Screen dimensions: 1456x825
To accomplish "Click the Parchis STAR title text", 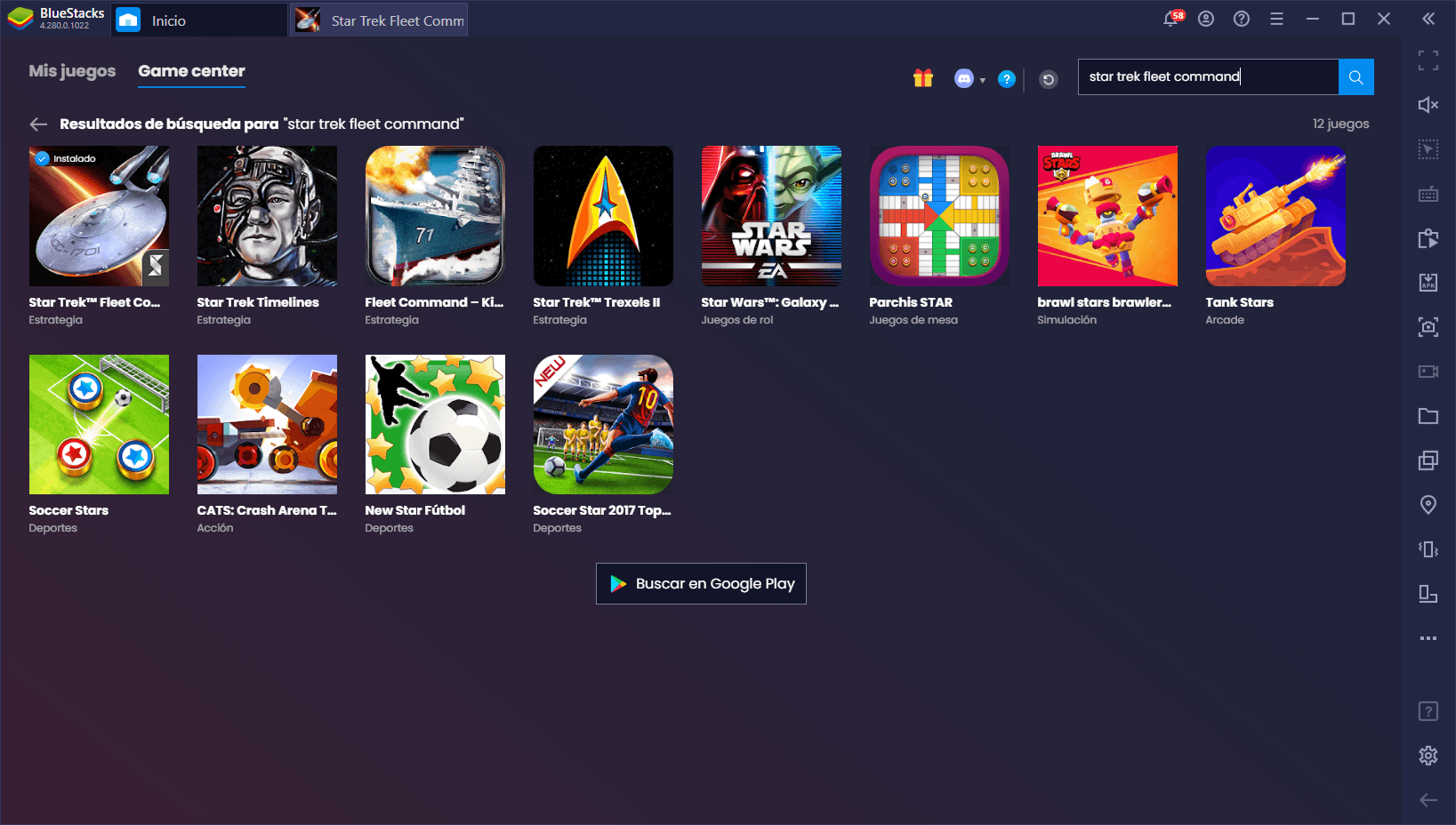I will pos(911,302).
